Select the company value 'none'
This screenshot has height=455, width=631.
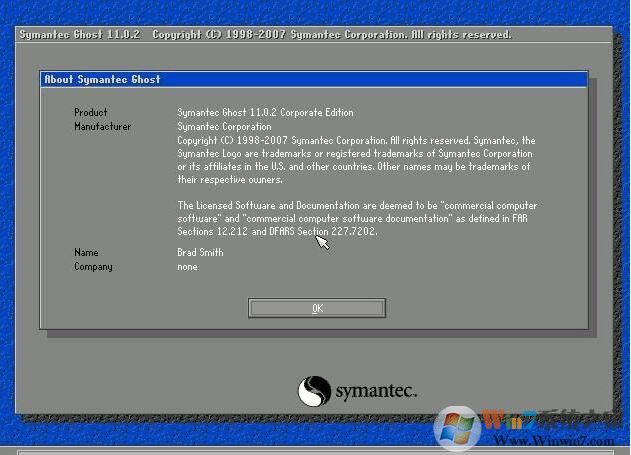pyautogui.click(x=188, y=267)
